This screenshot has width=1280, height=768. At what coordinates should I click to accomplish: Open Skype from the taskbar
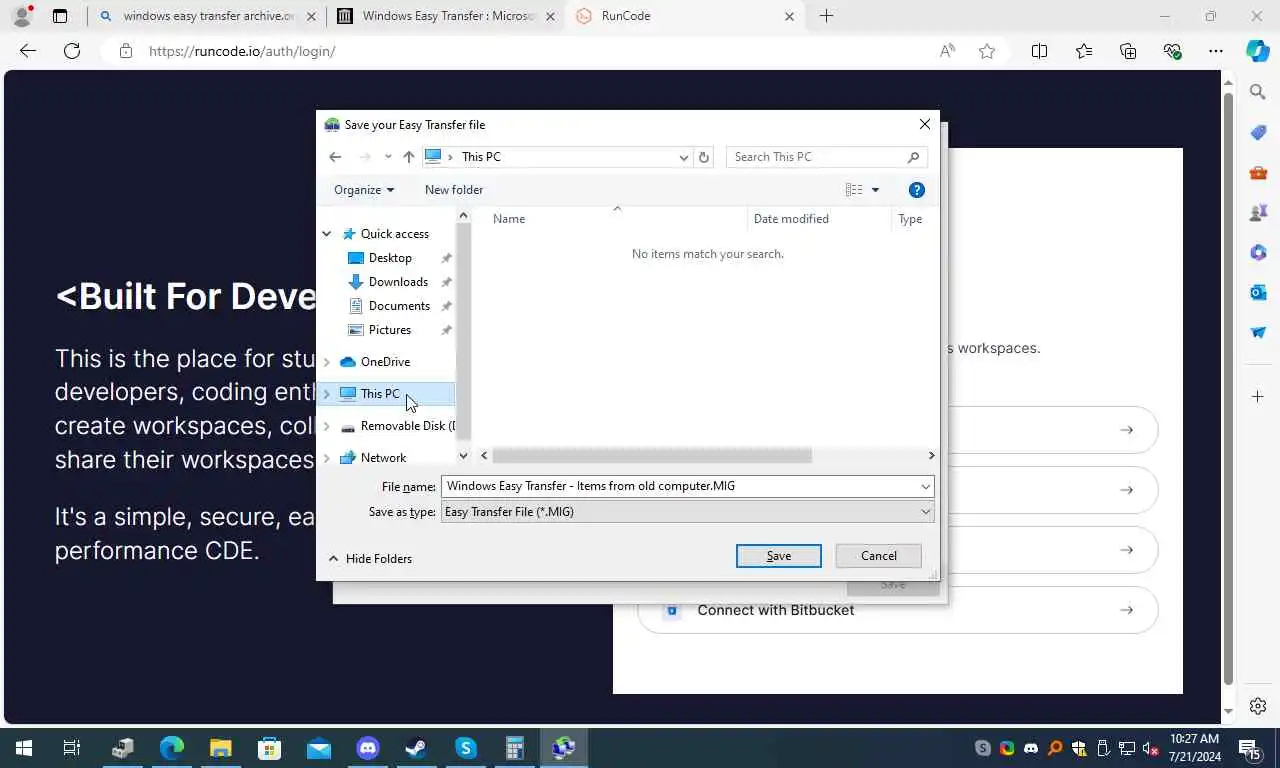[x=466, y=748]
